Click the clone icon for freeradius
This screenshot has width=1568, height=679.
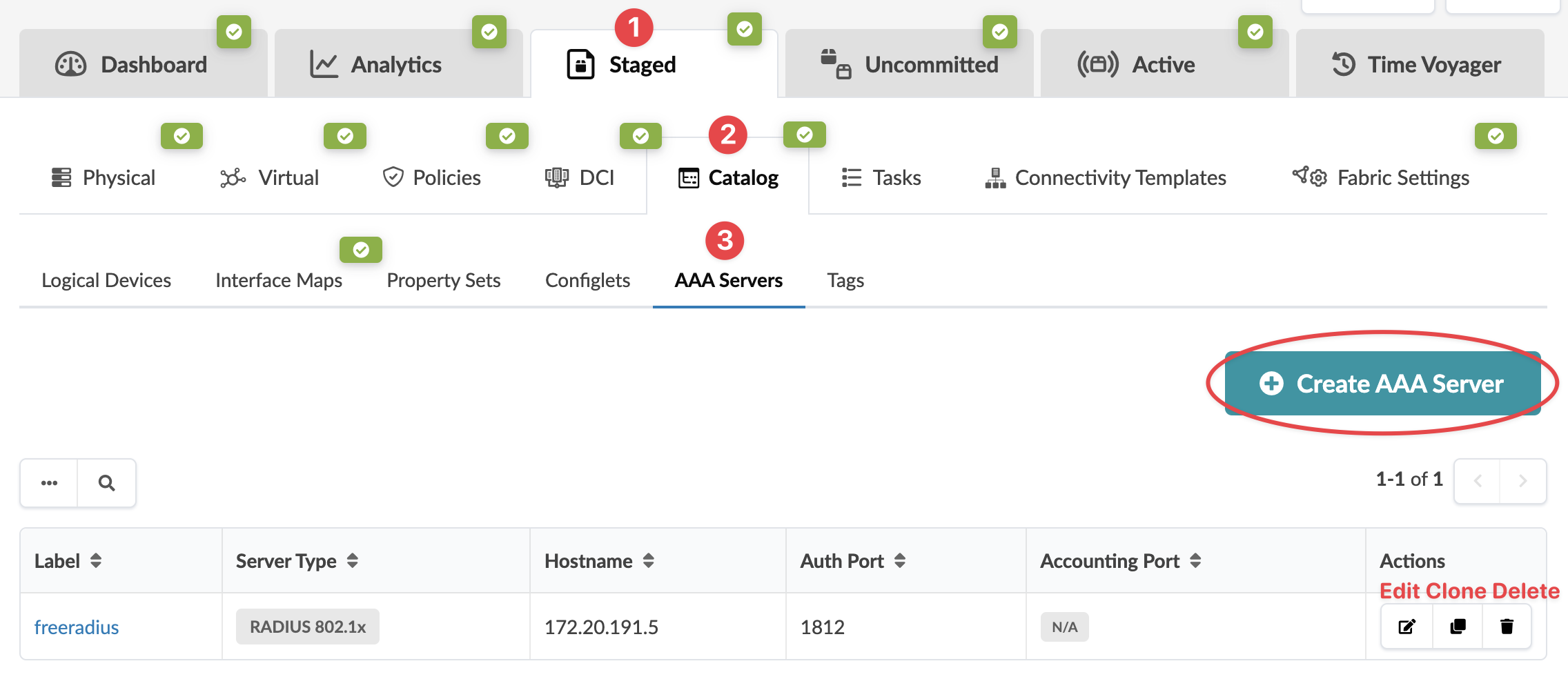[1458, 627]
